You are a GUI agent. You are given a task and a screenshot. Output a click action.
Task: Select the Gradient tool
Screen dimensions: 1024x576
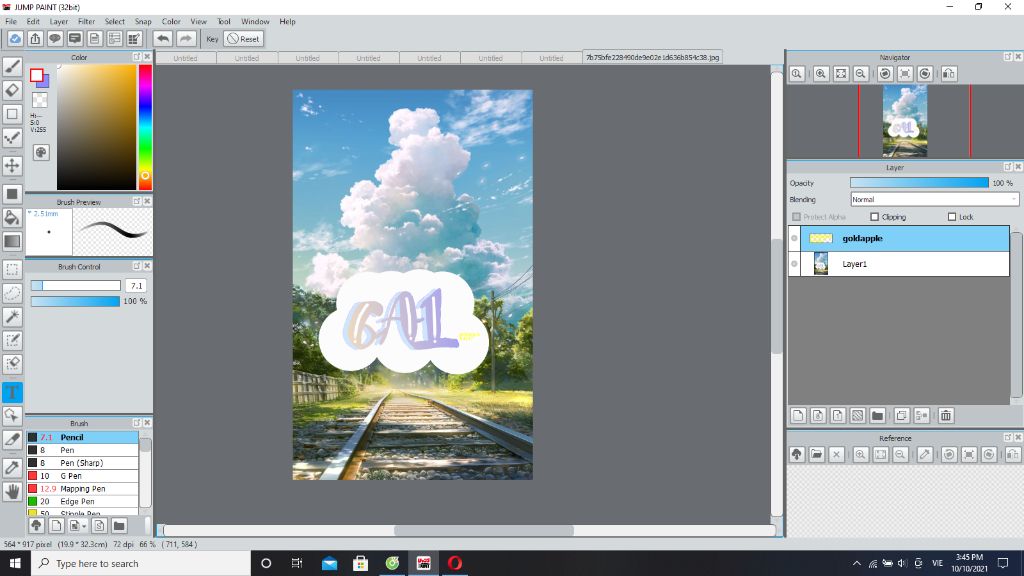point(12,241)
